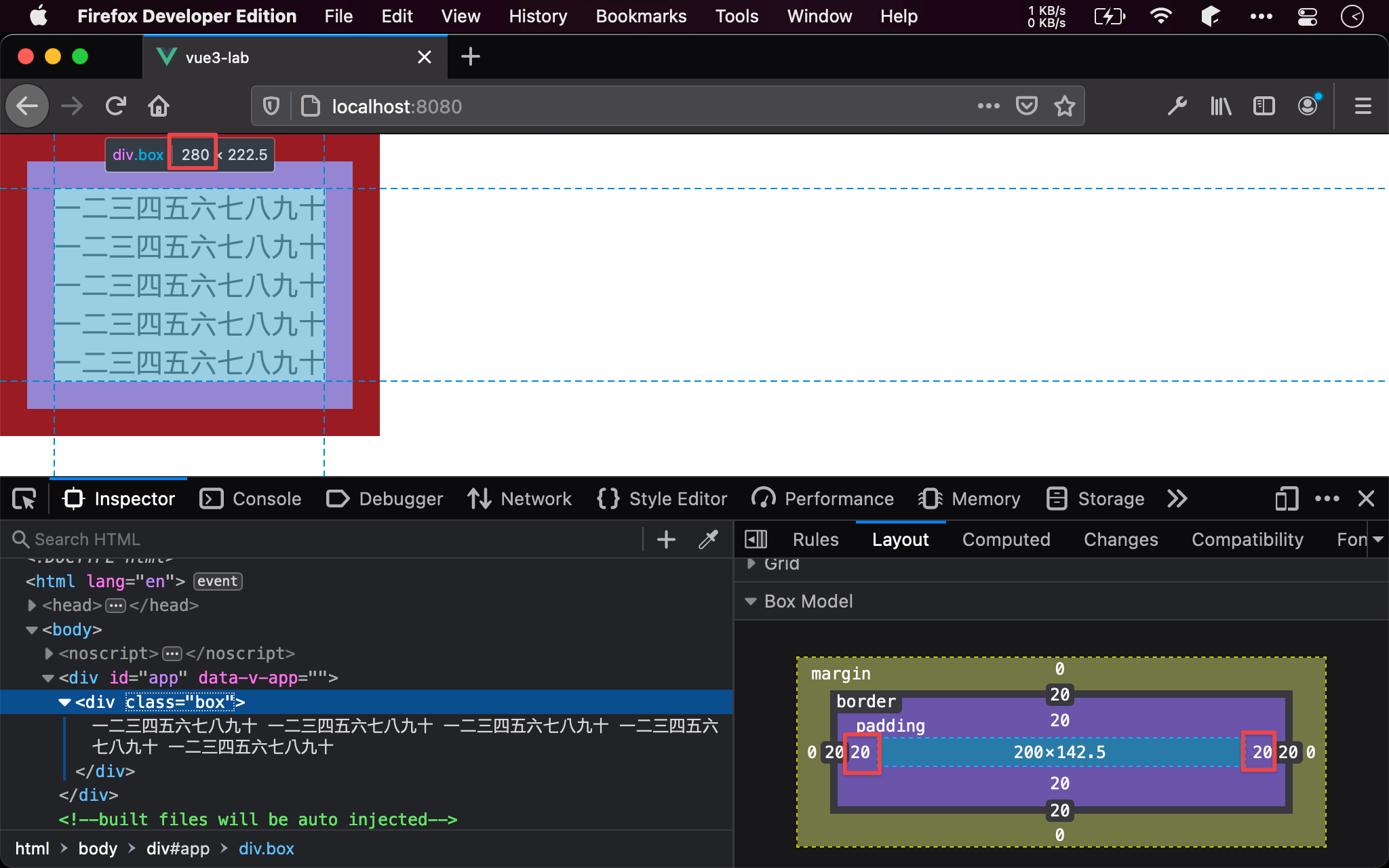The image size is (1389, 868).
Task: Expand the Grid section
Action: 751,564
